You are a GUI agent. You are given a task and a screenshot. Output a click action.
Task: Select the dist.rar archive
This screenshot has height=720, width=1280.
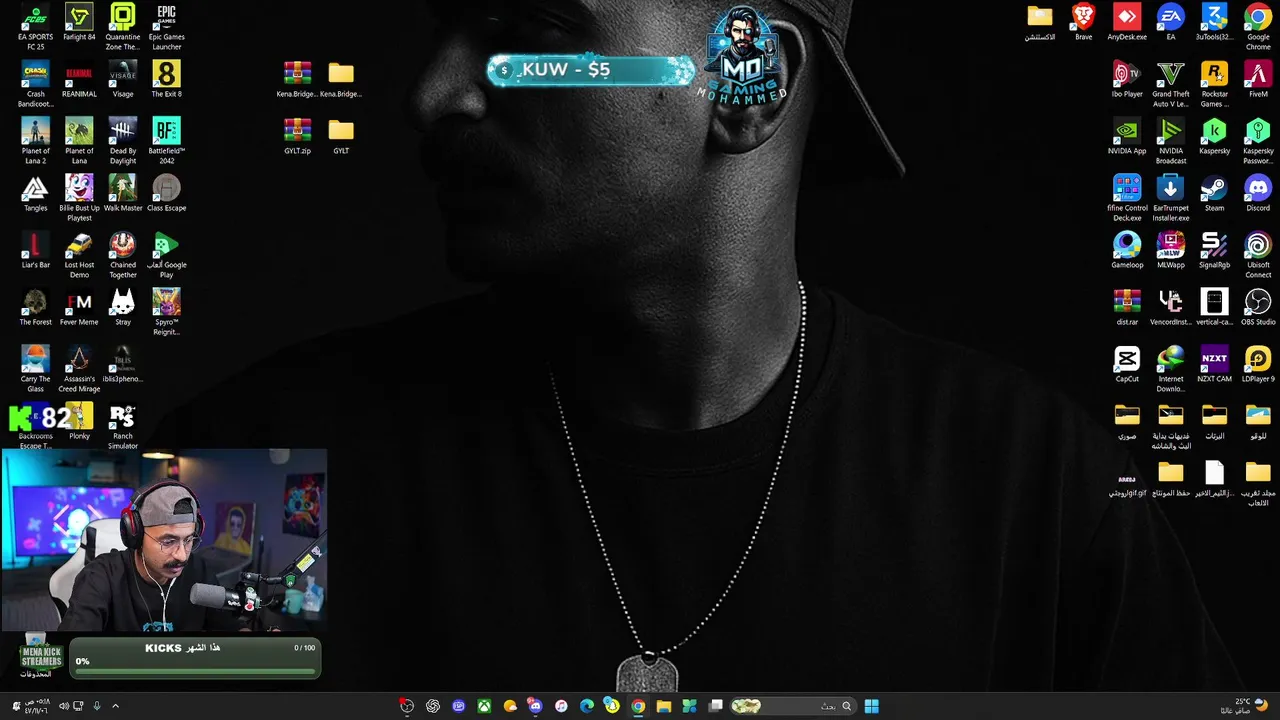pyautogui.click(x=1127, y=307)
